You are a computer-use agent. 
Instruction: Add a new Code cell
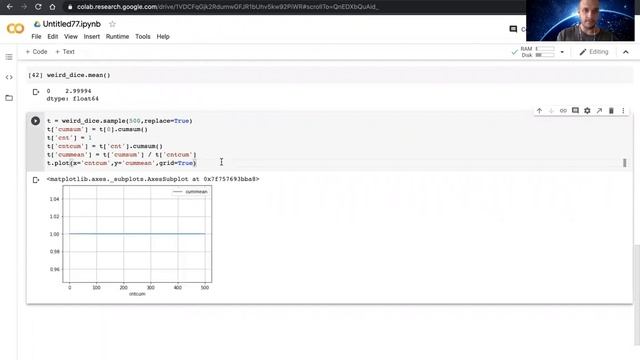(x=36, y=52)
